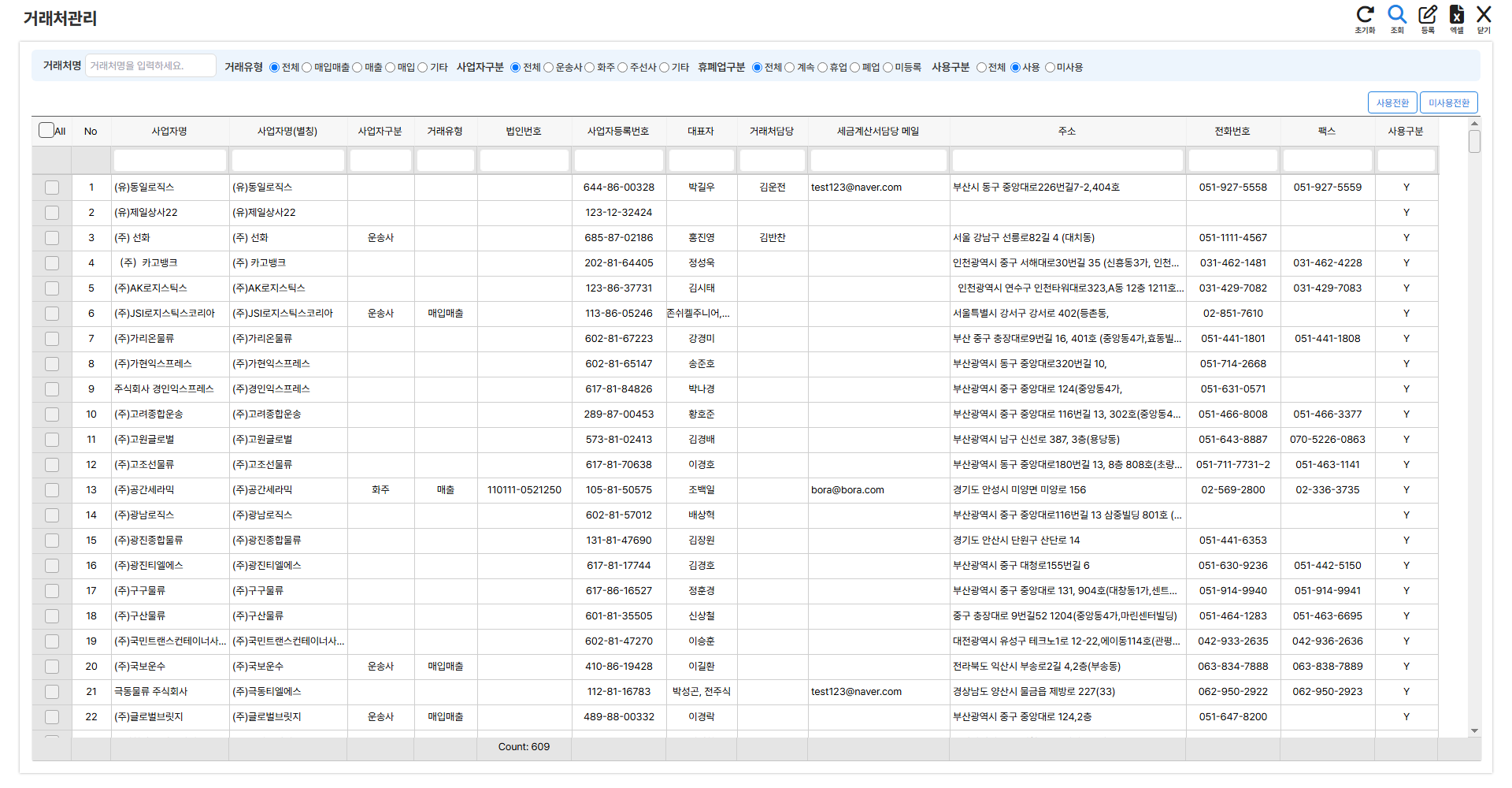Screen dimensions: 1512x788
Task: Check the All select checkbox
Action: click(46, 130)
